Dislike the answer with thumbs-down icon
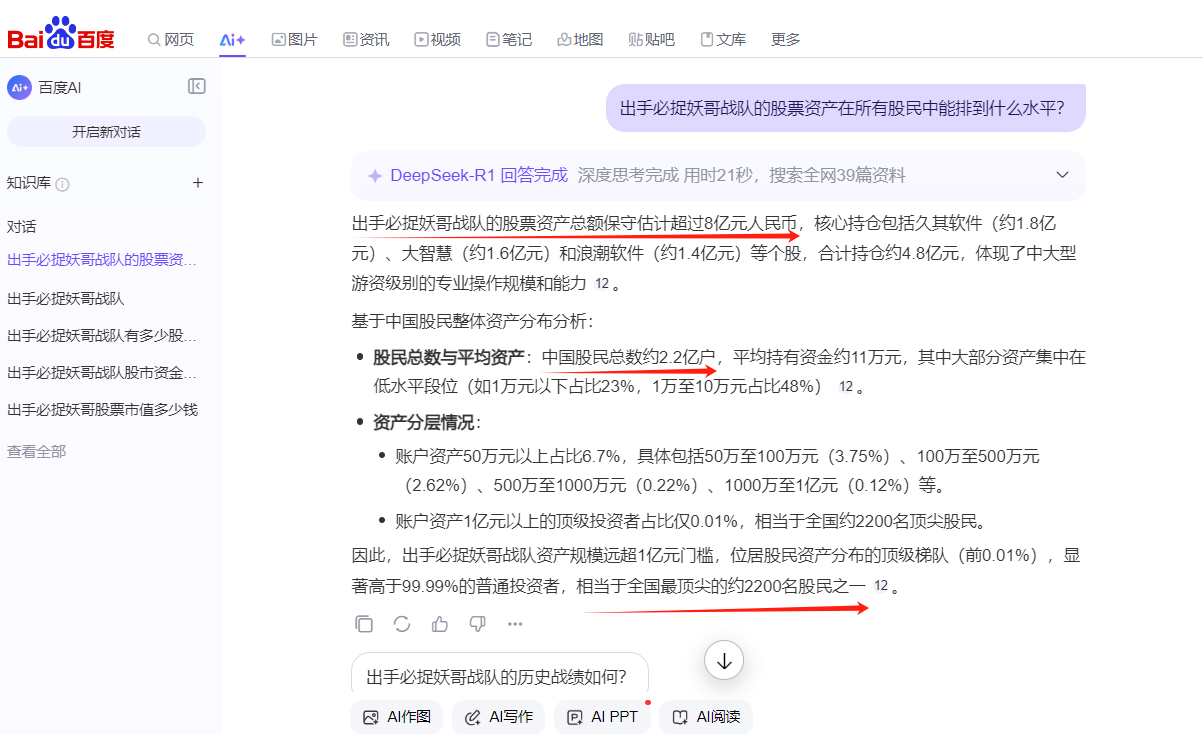1203x734 pixels. pyautogui.click(x=477, y=624)
